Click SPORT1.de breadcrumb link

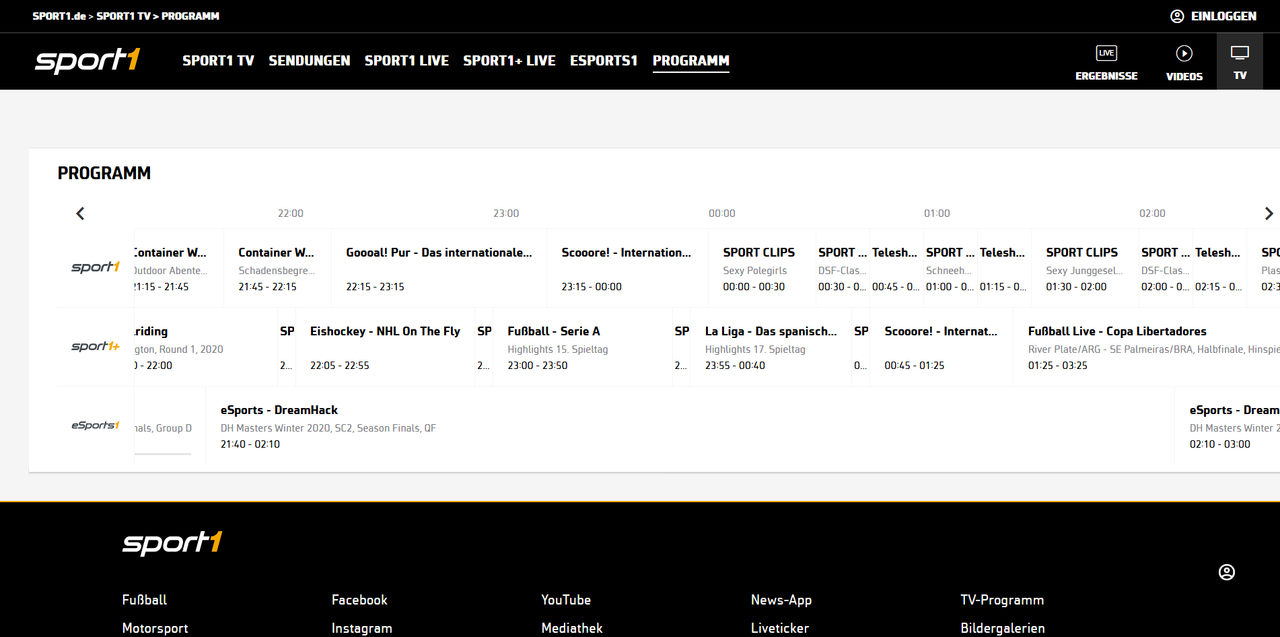(x=61, y=16)
